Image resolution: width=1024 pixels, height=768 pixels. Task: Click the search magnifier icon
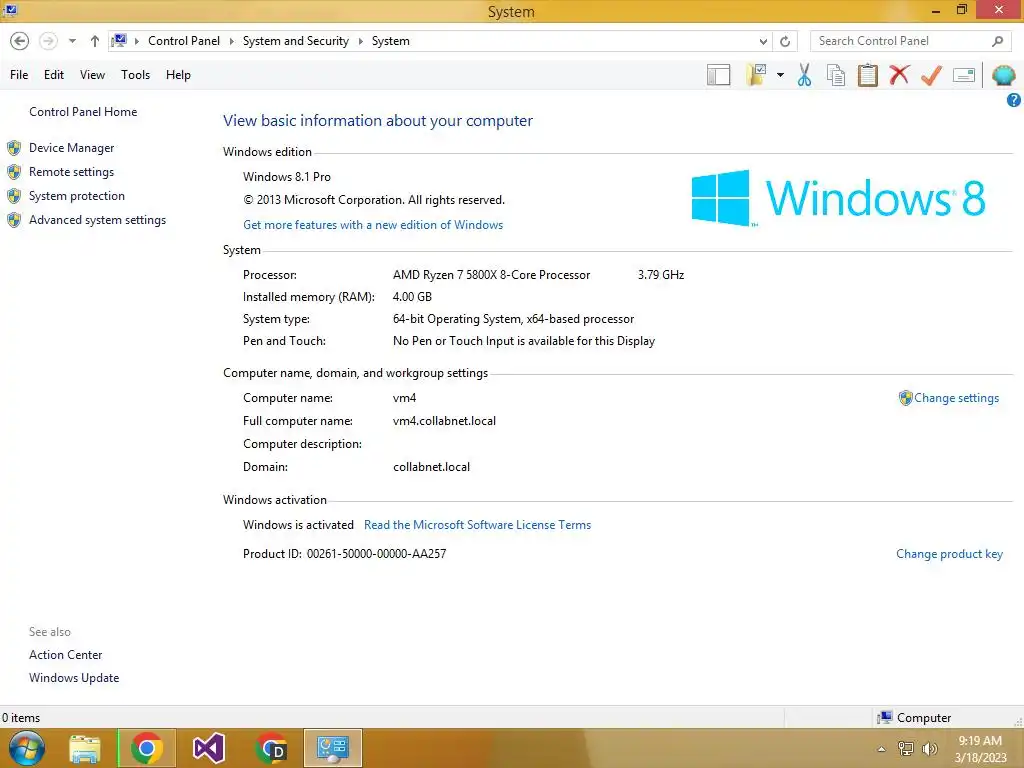click(x=997, y=41)
